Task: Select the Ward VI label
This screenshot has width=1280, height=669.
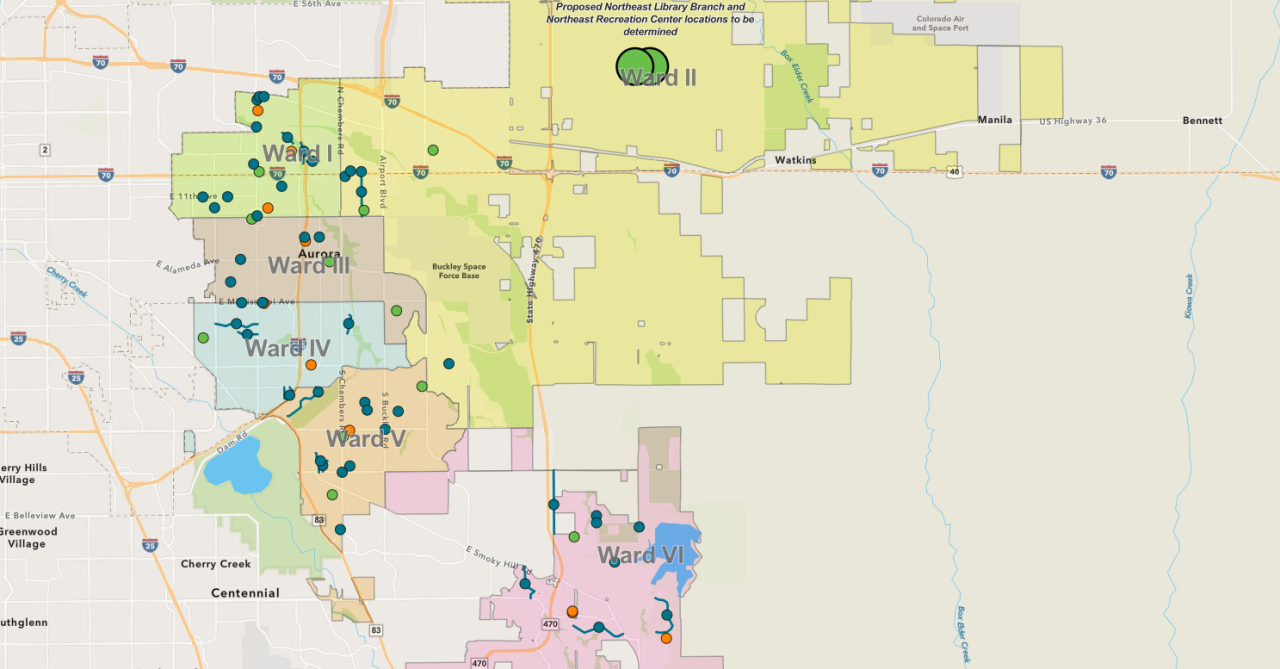Action: 640,555
